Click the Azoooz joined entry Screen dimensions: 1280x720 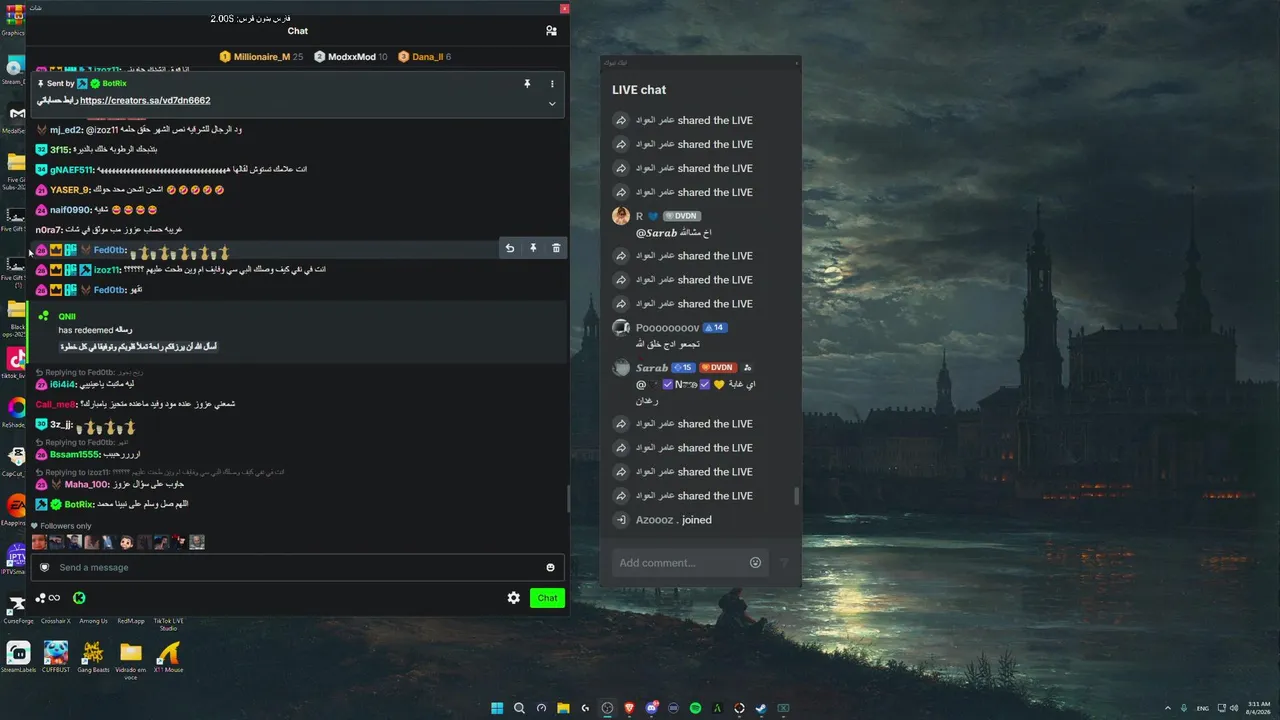pyautogui.click(x=674, y=520)
